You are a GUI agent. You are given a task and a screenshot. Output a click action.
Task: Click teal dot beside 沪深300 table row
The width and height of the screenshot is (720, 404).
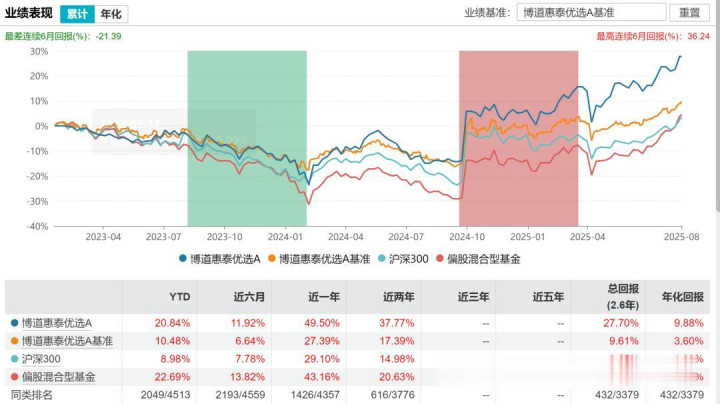coord(13,359)
